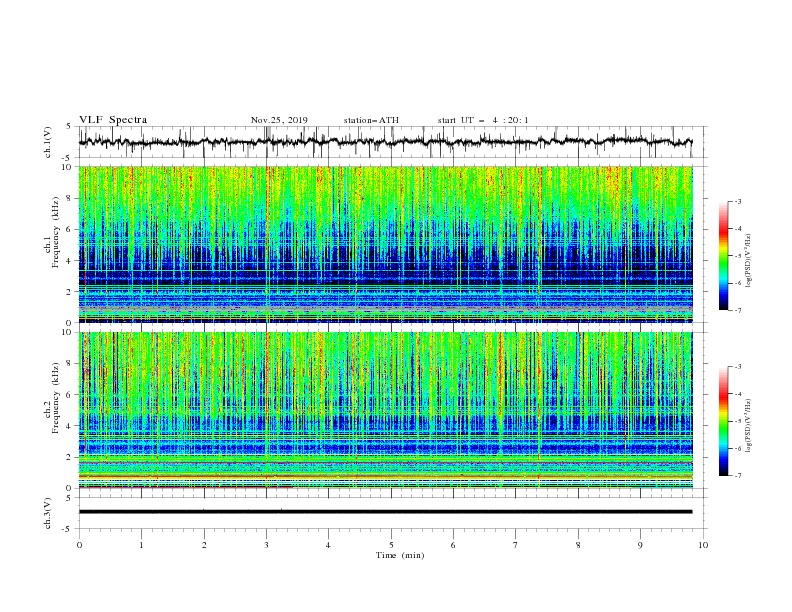Image resolution: width=792 pixels, height=612 pixels.
Task: Click the ch.2 'Frequency (kHz)' axis label
Action: pyautogui.click(x=56, y=398)
